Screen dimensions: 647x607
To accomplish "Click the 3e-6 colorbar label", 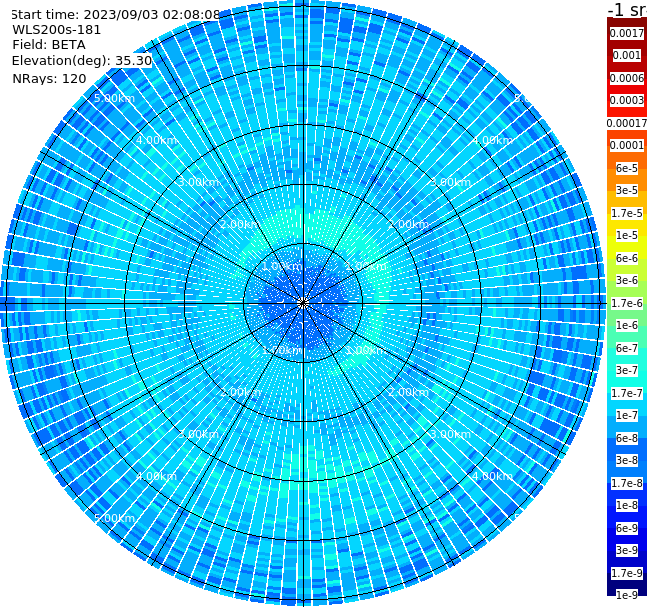I will [627, 280].
